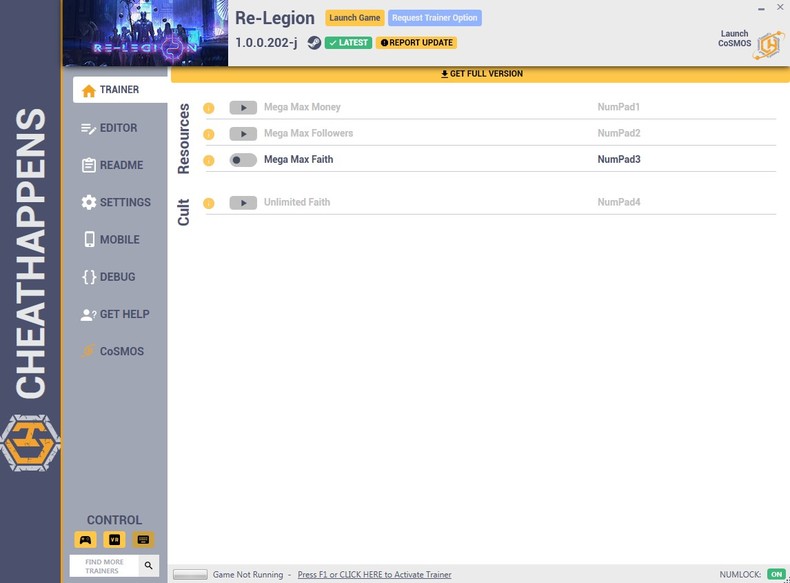
Task: Click the GET FULL VERSION banner
Action: (x=481, y=74)
